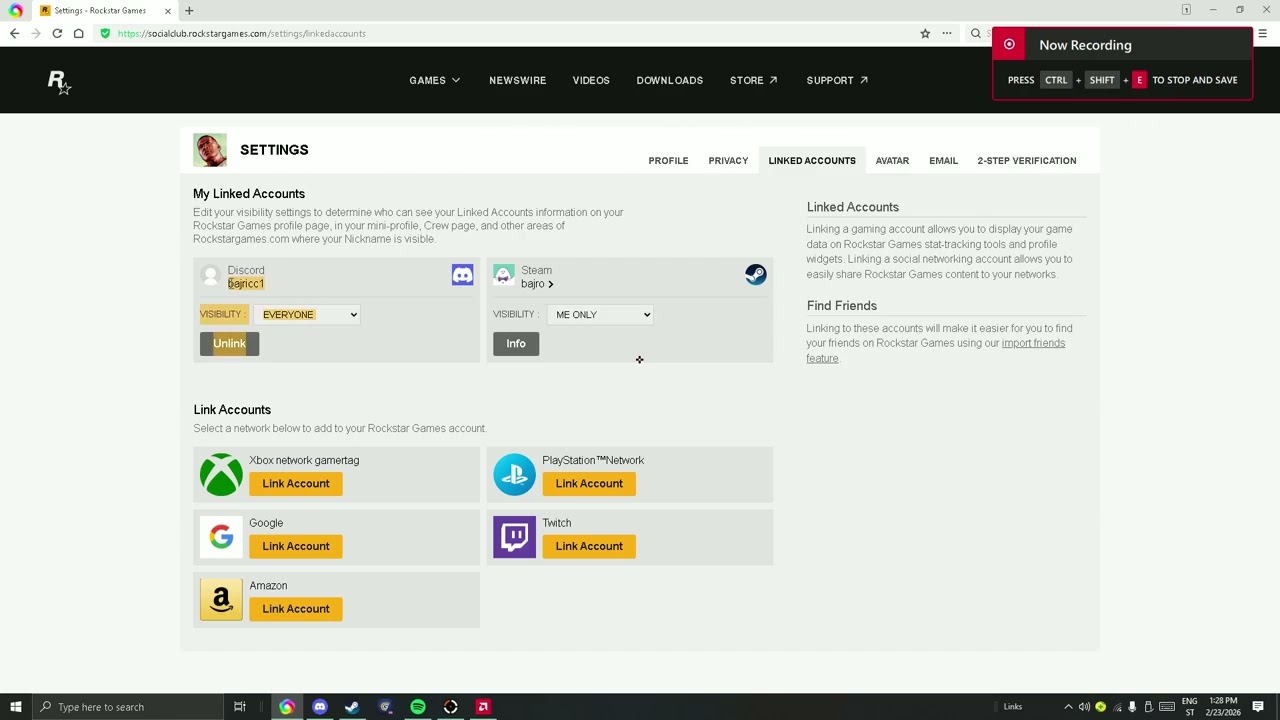Open the Steam visibility dropdown set to Me Only
This screenshot has width=1280, height=720.
(601, 315)
